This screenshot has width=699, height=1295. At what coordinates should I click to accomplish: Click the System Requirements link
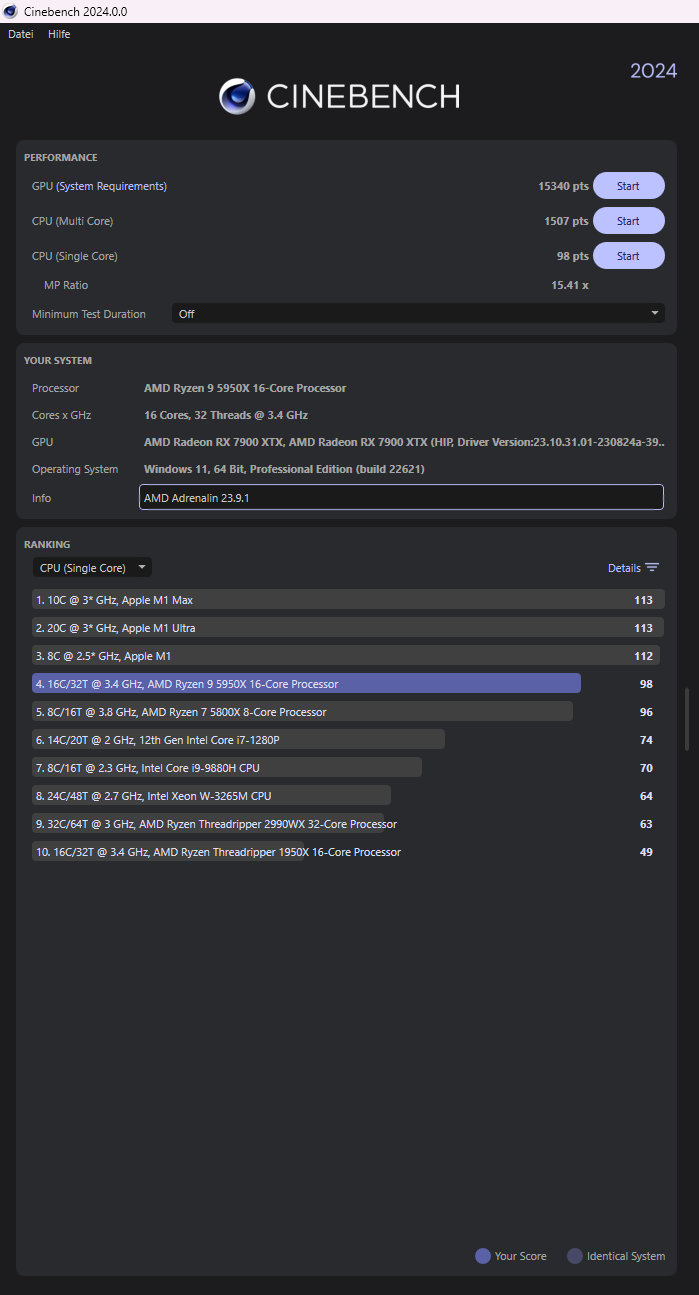click(112, 186)
